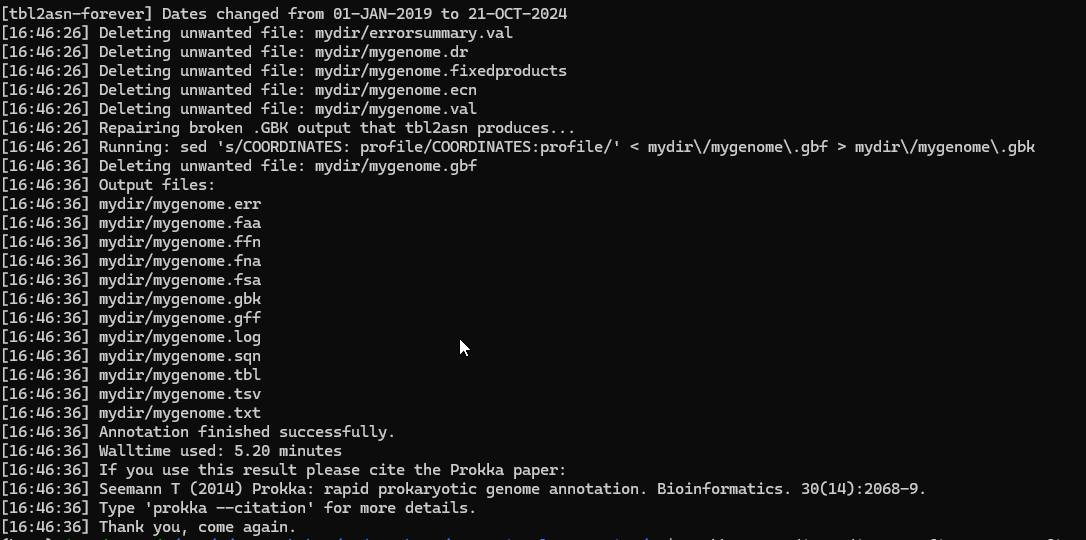The height and width of the screenshot is (540, 1086).
Task: Click the mydir/mygenome.fsa file path
Action: tap(180, 280)
